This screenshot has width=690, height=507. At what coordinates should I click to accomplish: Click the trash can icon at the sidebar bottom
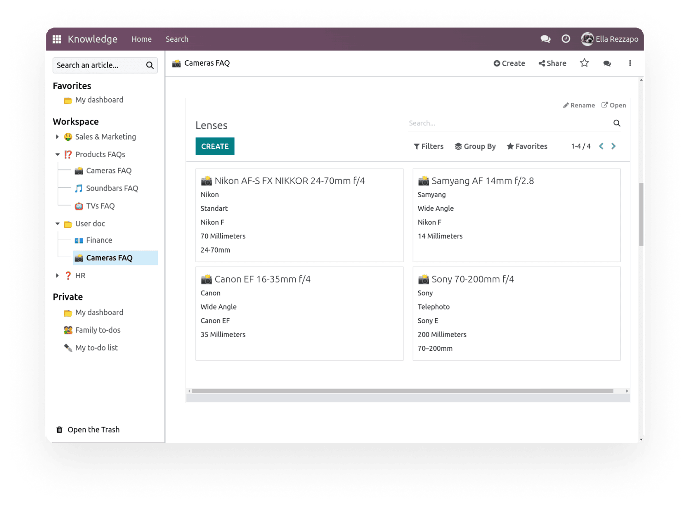tap(59, 430)
